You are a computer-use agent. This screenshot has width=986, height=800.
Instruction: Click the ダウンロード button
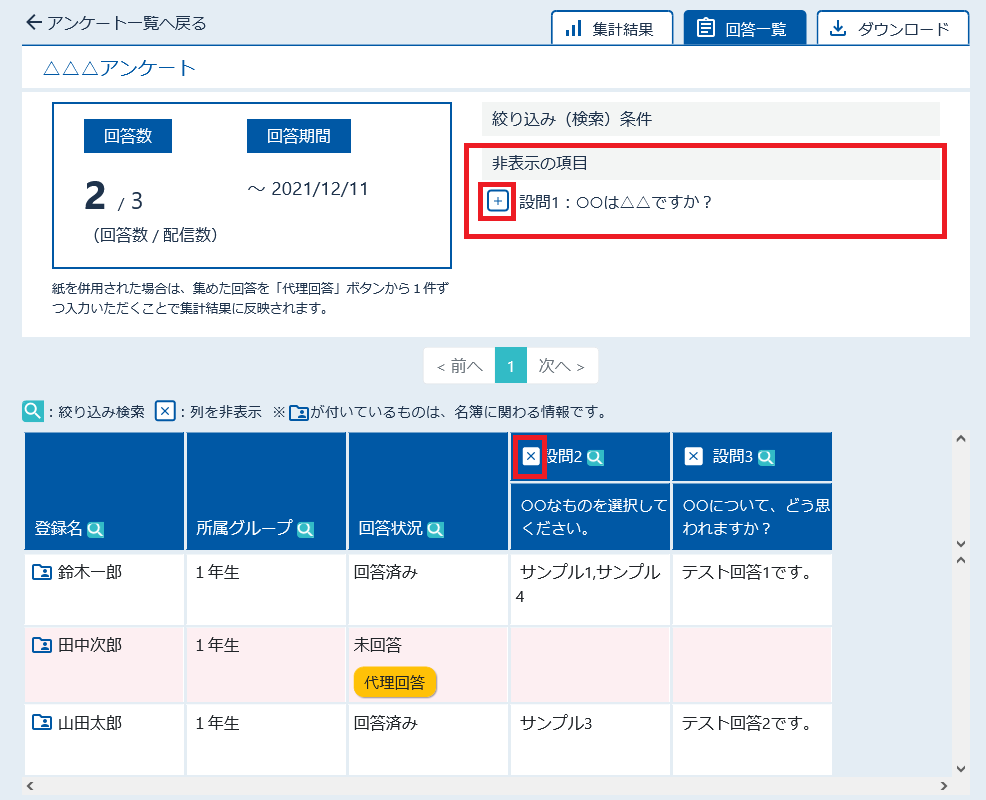click(x=892, y=28)
